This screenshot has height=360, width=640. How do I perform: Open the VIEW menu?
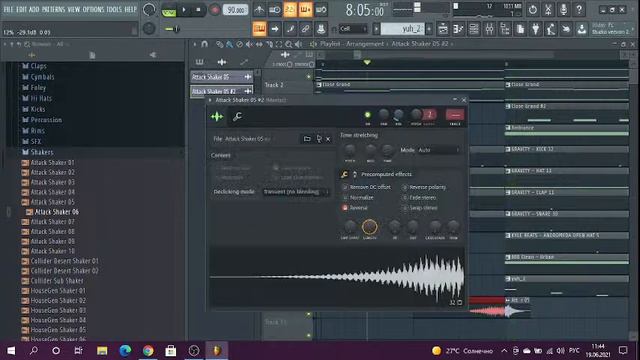73,9
